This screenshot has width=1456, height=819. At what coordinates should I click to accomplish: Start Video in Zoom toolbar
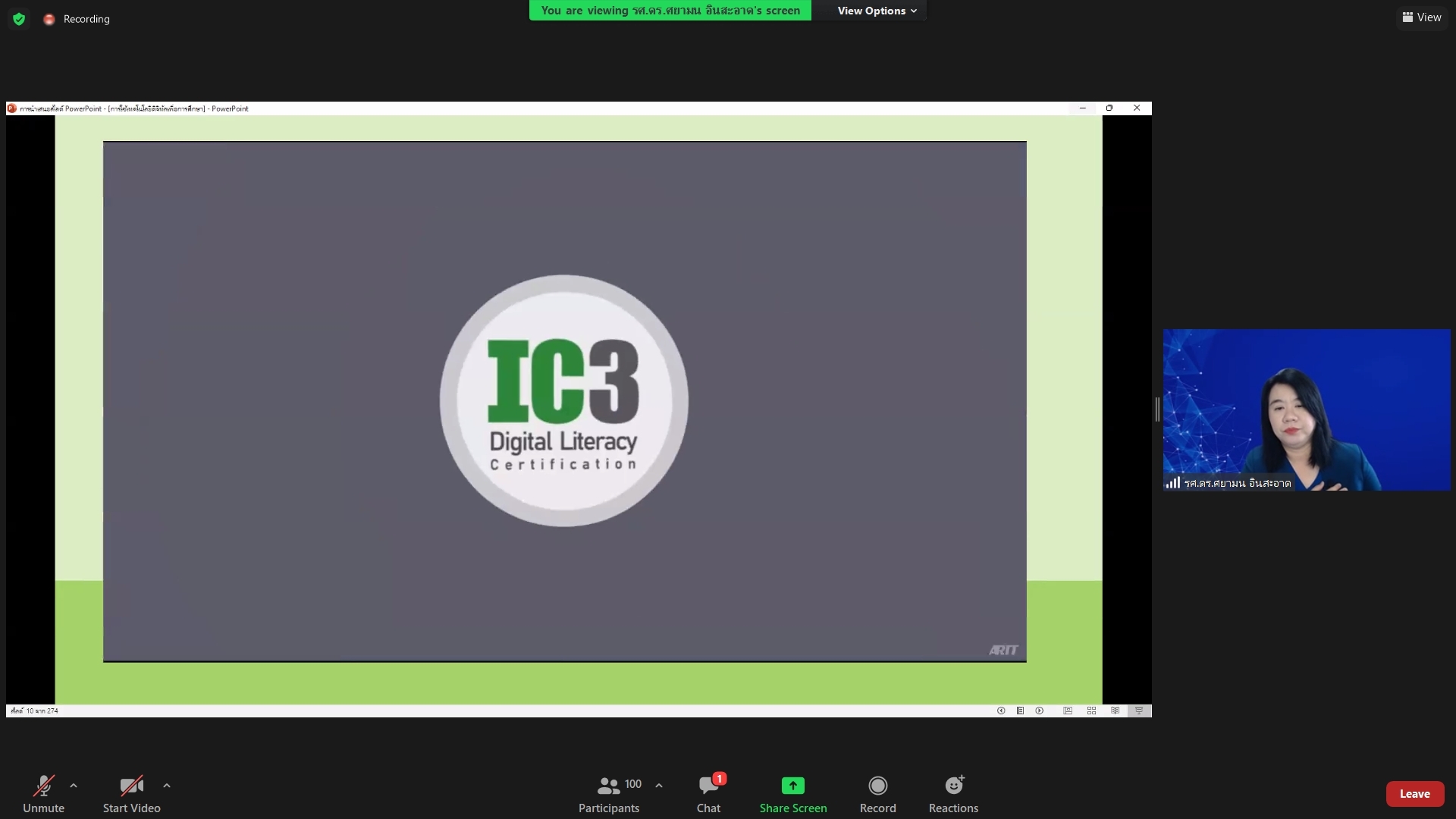[x=131, y=793]
